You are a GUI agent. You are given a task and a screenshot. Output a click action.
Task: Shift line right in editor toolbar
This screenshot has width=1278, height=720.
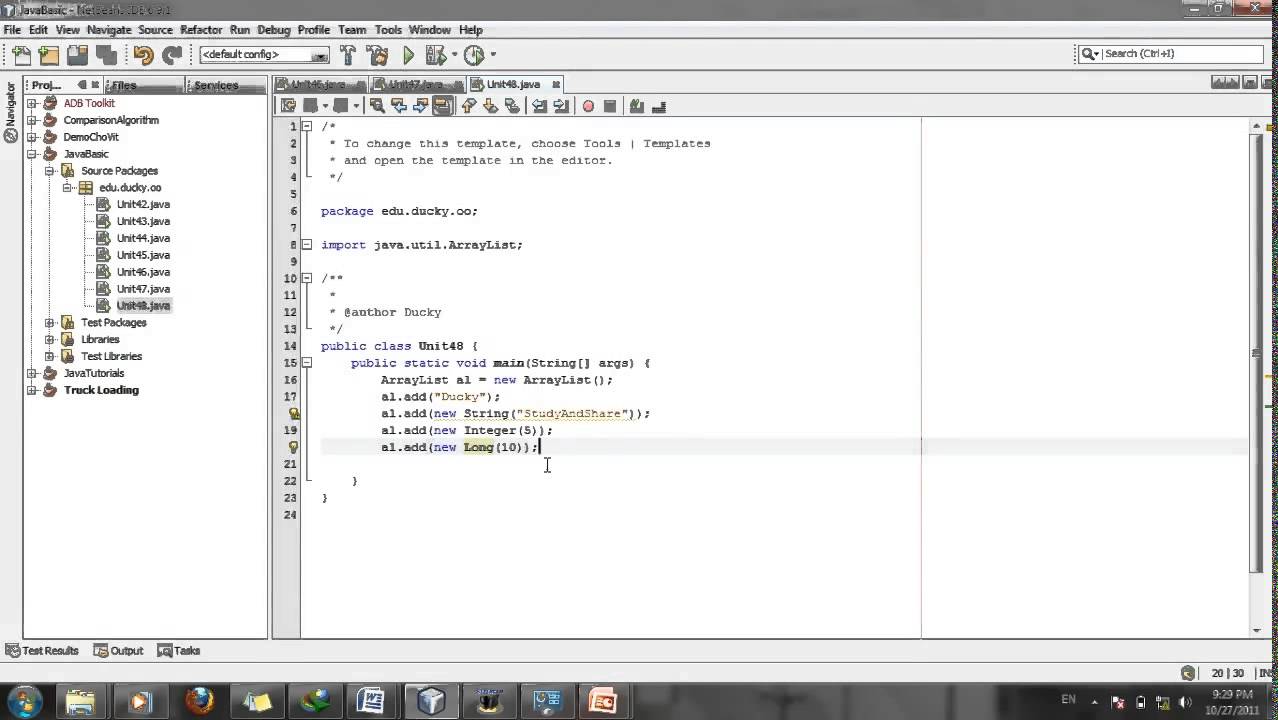point(561,106)
